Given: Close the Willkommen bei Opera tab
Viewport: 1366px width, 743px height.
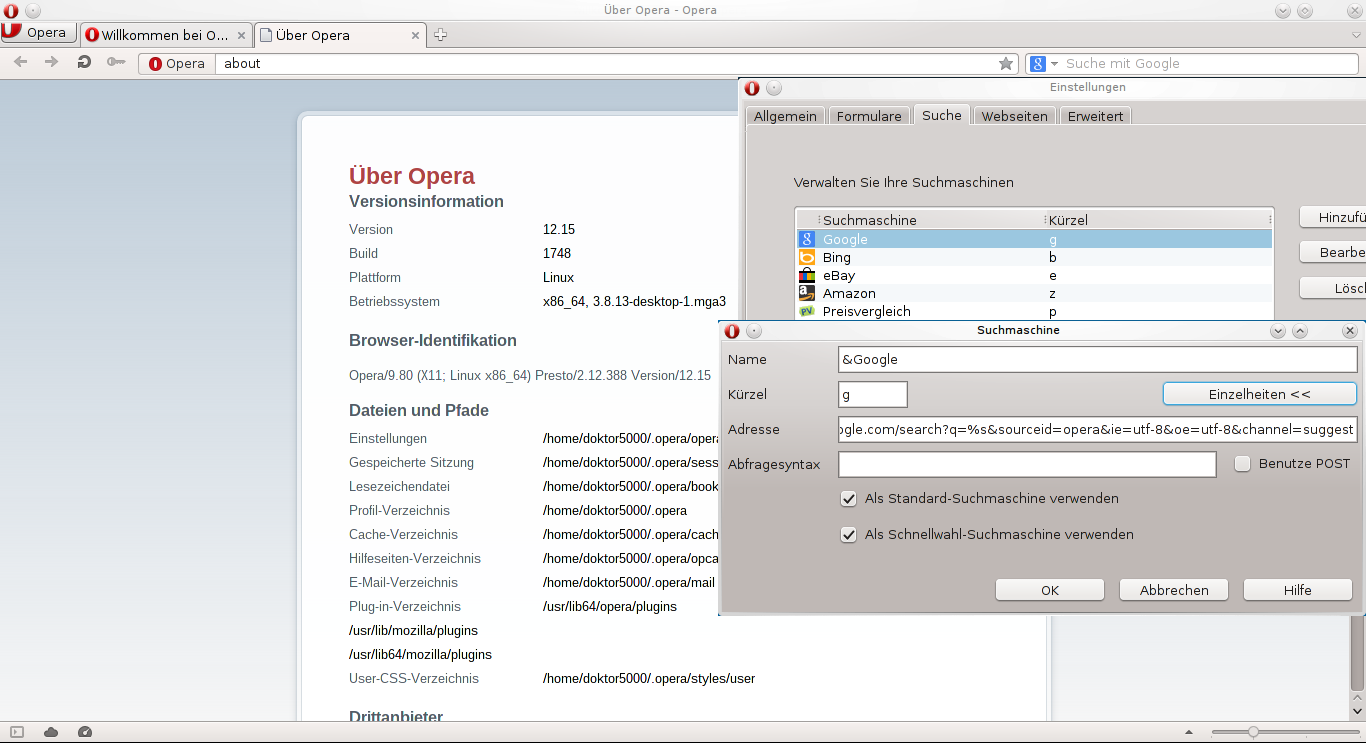Looking at the screenshot, I should (x=241, y=35).
